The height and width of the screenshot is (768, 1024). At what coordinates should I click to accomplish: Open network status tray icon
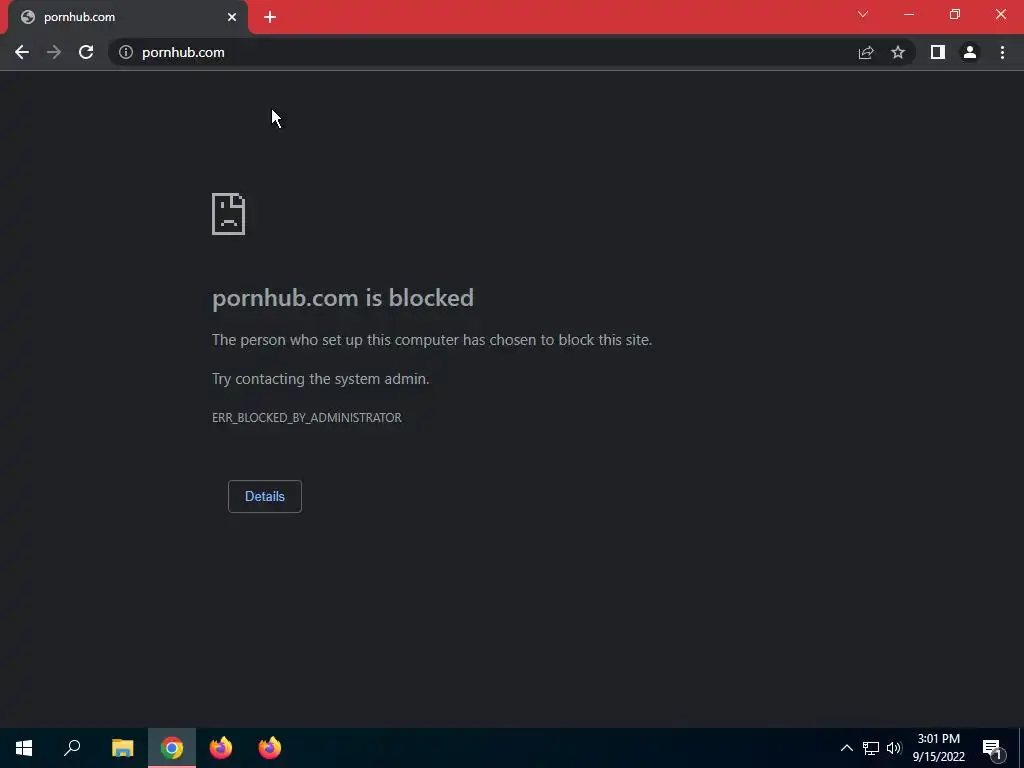click(871, 748)
